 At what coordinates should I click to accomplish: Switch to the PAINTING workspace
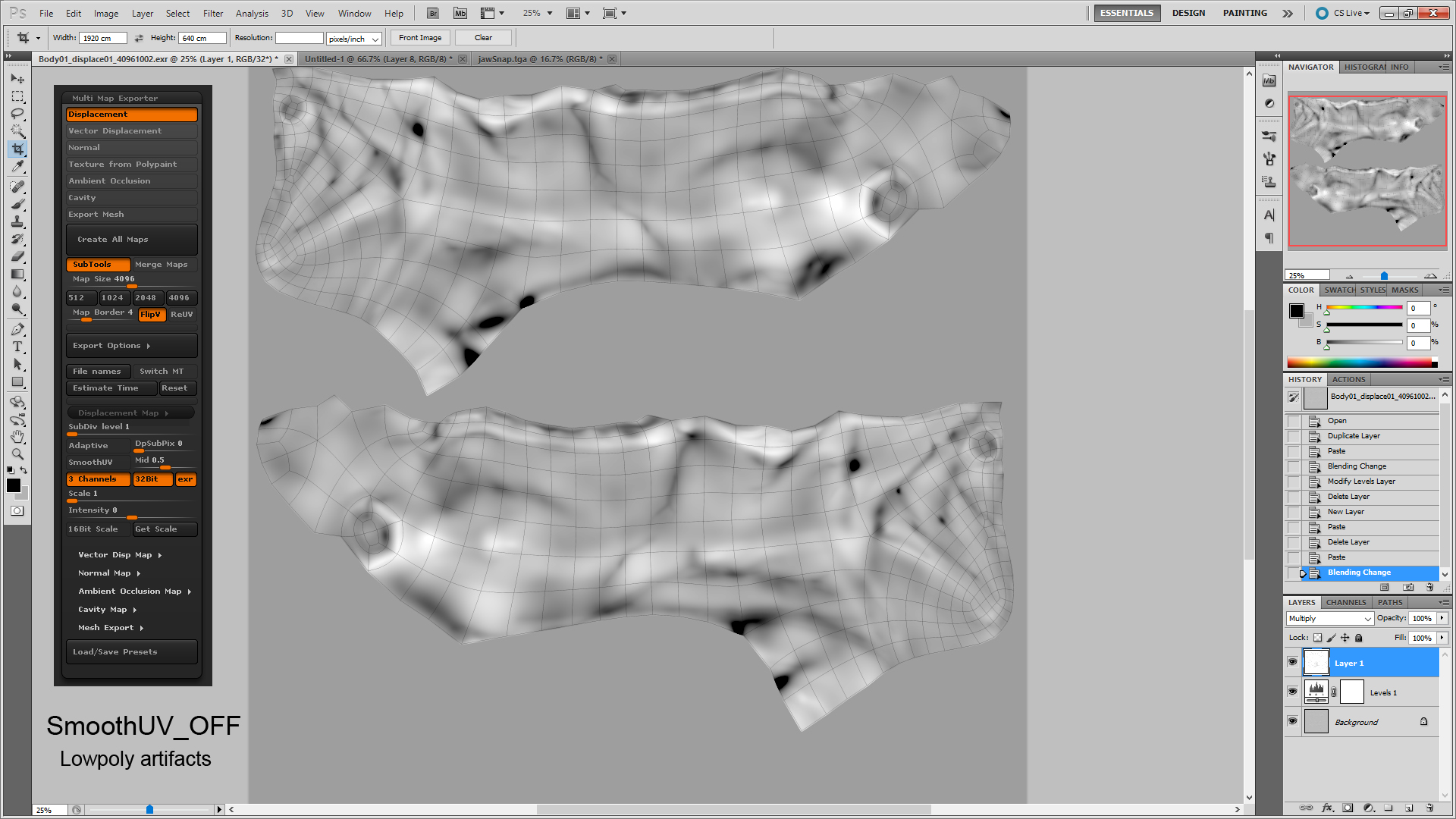[x=1244, y=13]
